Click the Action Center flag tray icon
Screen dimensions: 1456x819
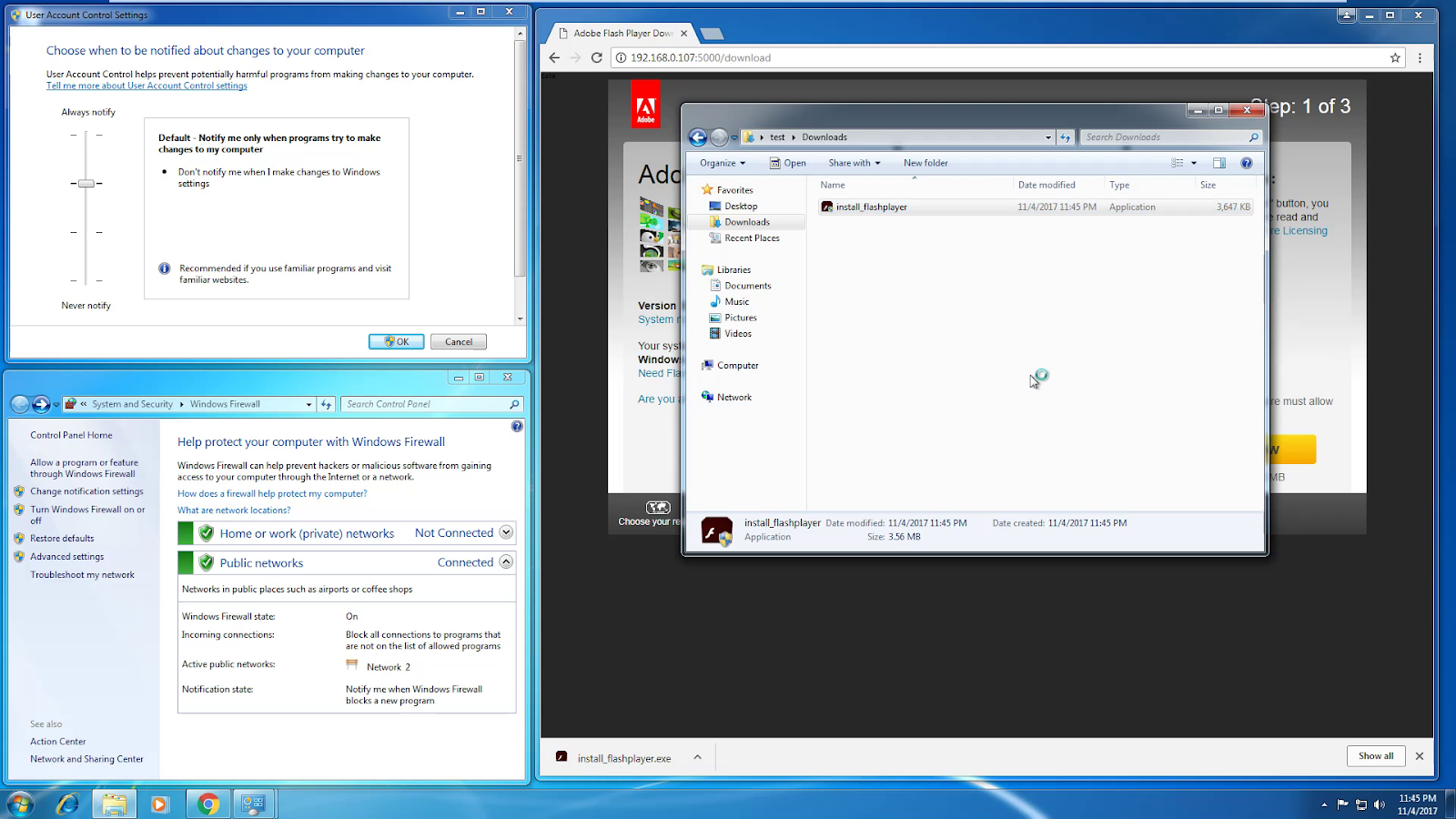(1343, 804)
